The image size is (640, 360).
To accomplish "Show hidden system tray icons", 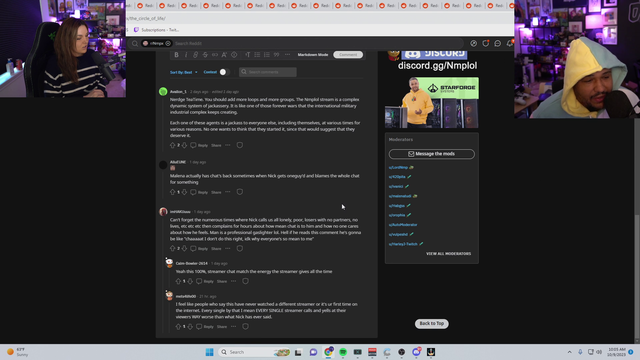I will coord(569,352).
